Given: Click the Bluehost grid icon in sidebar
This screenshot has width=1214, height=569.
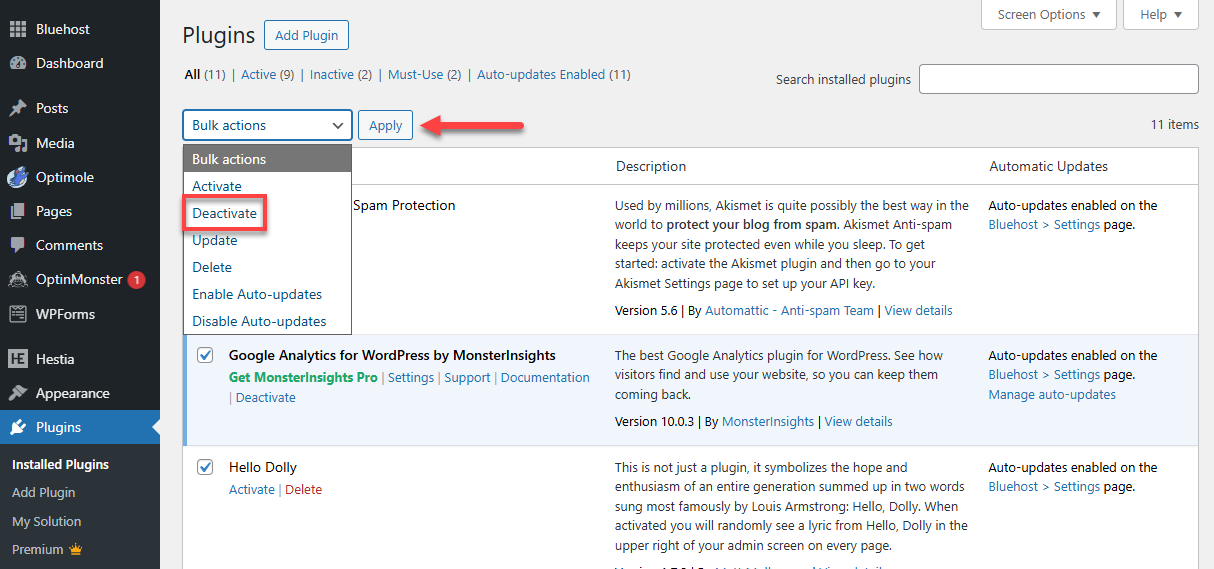Looking at the screenshot, I should [x=18, y=30].
